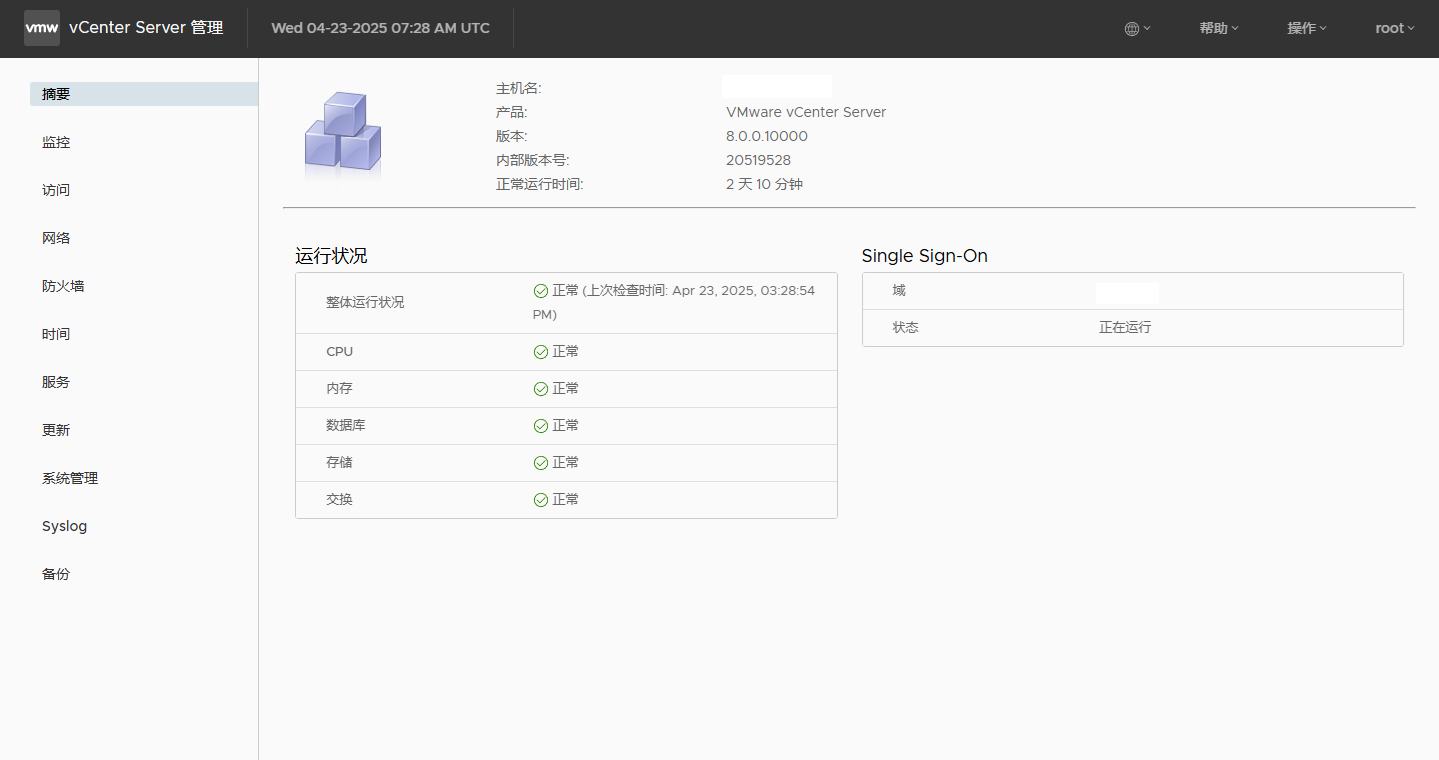The image size is (1439, 760).
Task: Open the 帮助 dropdown menu
Action: 1219,28
